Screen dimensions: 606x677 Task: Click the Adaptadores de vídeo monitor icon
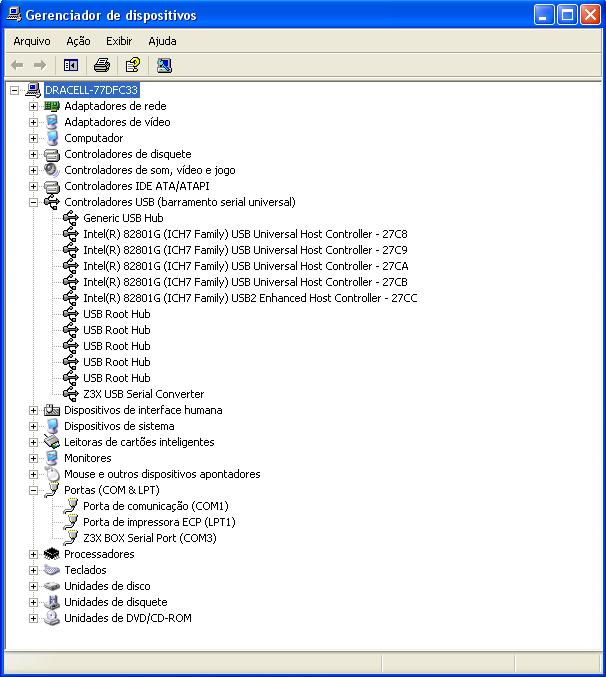pos(52,122)
